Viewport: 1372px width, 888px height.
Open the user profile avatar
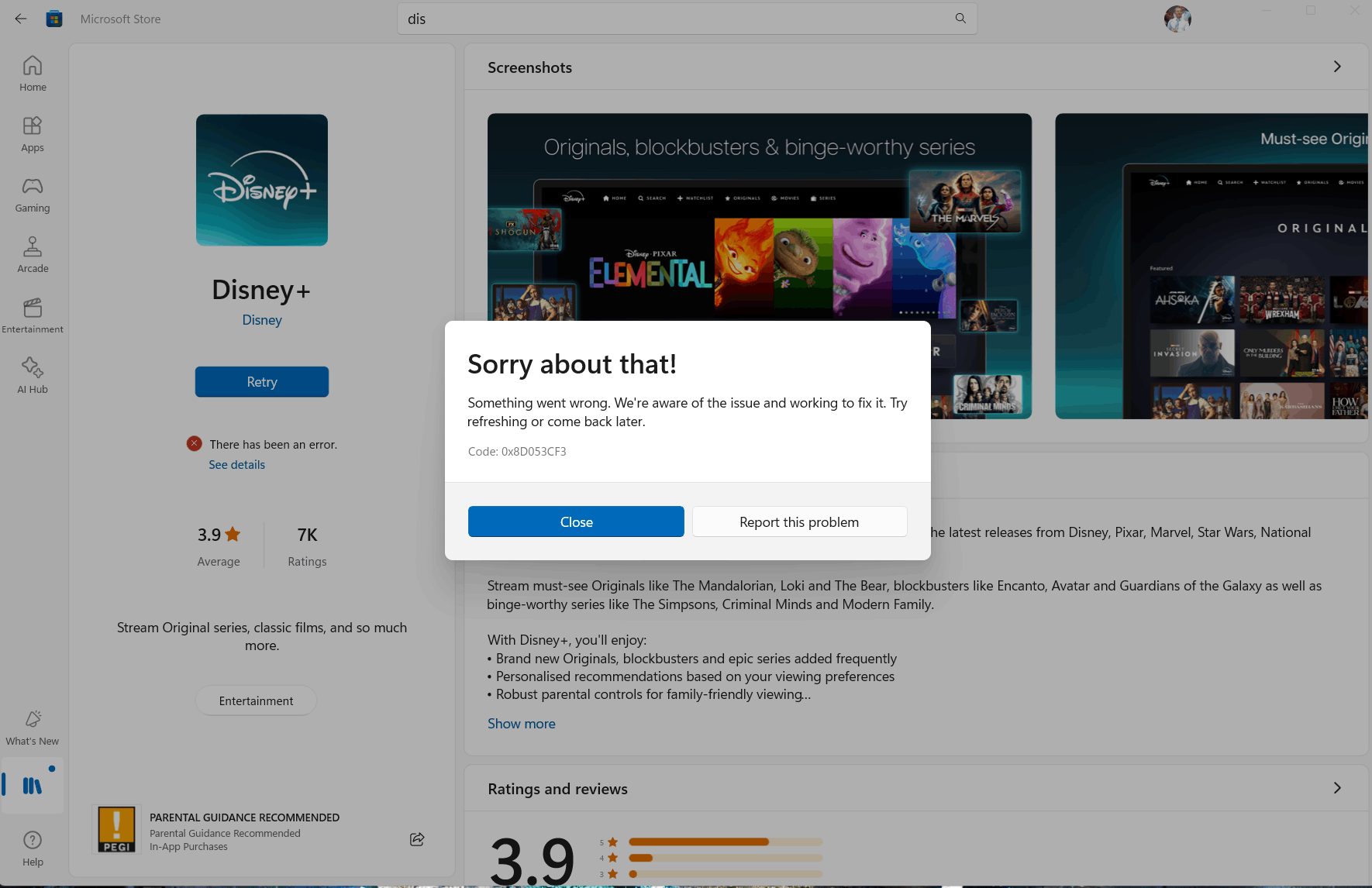(1177, 19)
